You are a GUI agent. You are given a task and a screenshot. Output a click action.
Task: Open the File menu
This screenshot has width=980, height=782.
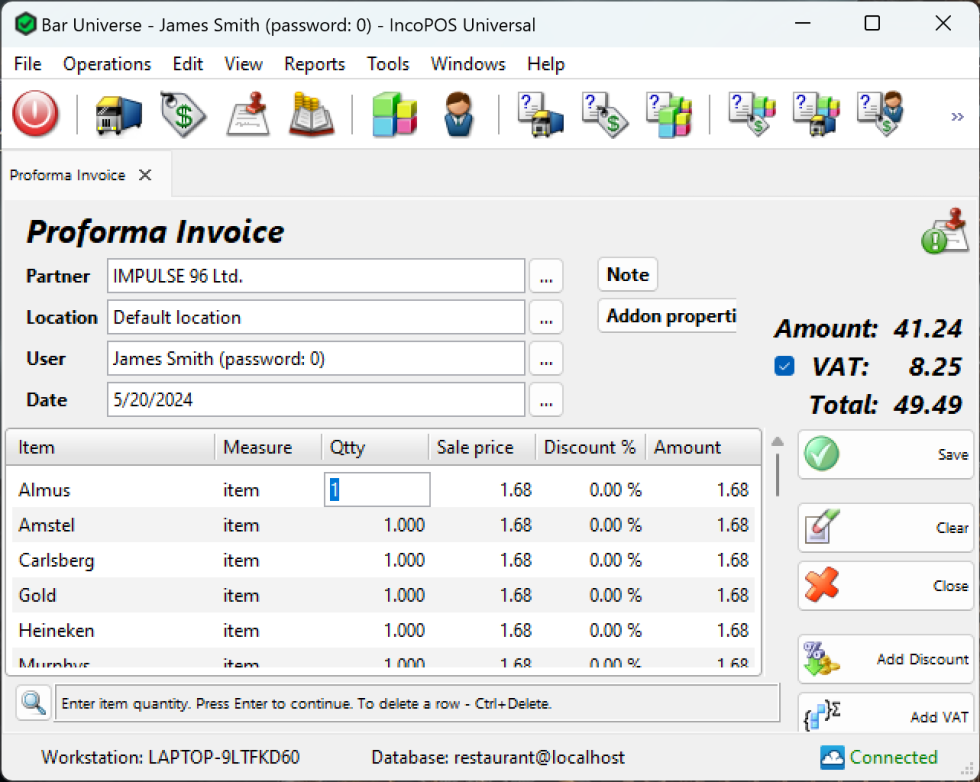[x=28, y=64]
